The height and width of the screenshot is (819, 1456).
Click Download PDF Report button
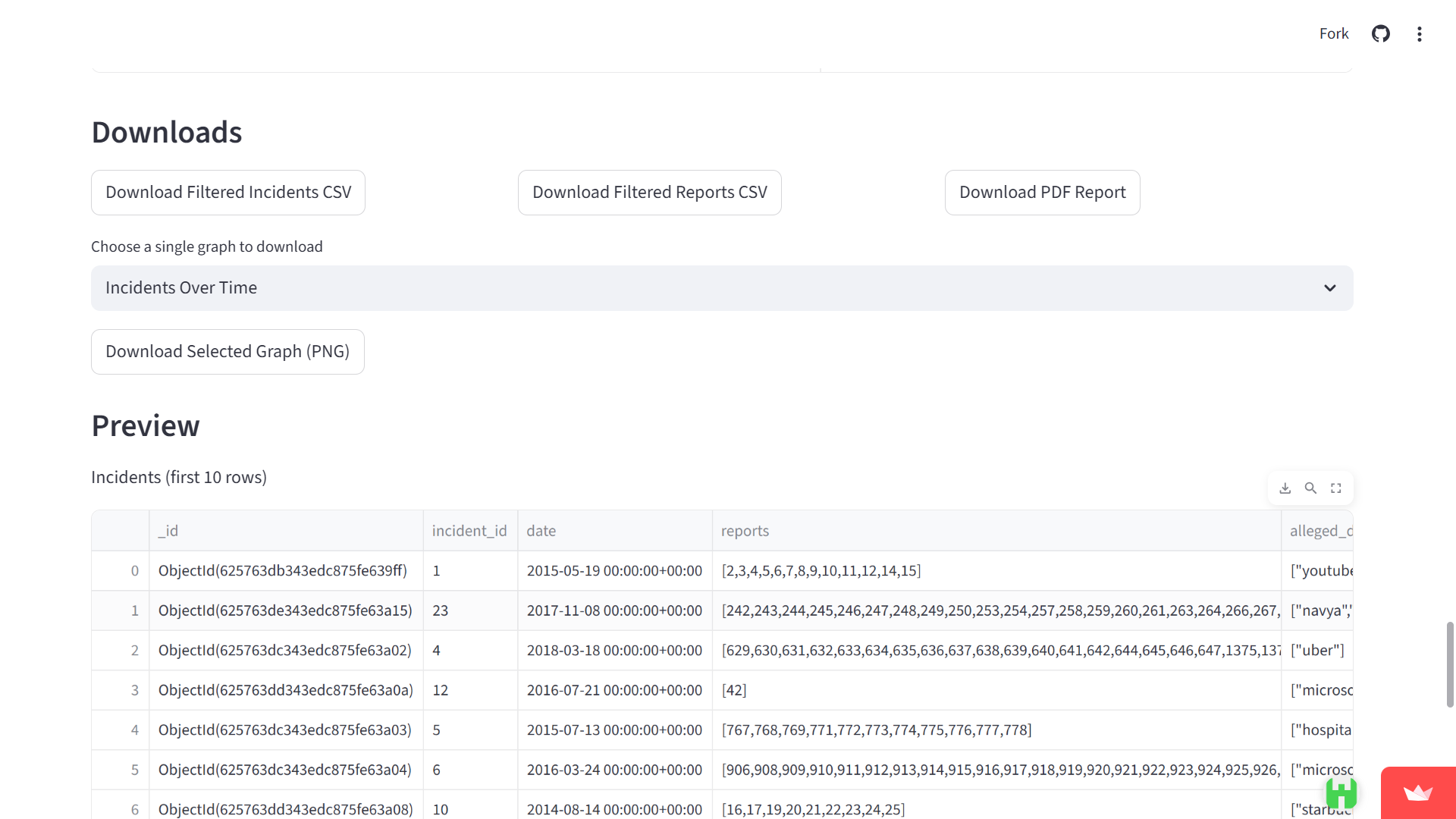[x=1042, y=193]
